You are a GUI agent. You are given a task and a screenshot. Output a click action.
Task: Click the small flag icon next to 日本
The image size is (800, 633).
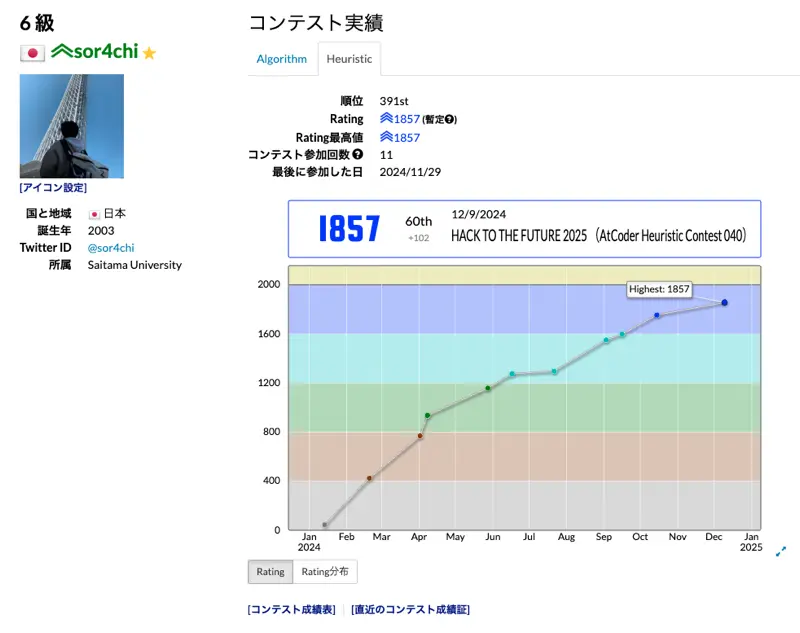[94, 214]
